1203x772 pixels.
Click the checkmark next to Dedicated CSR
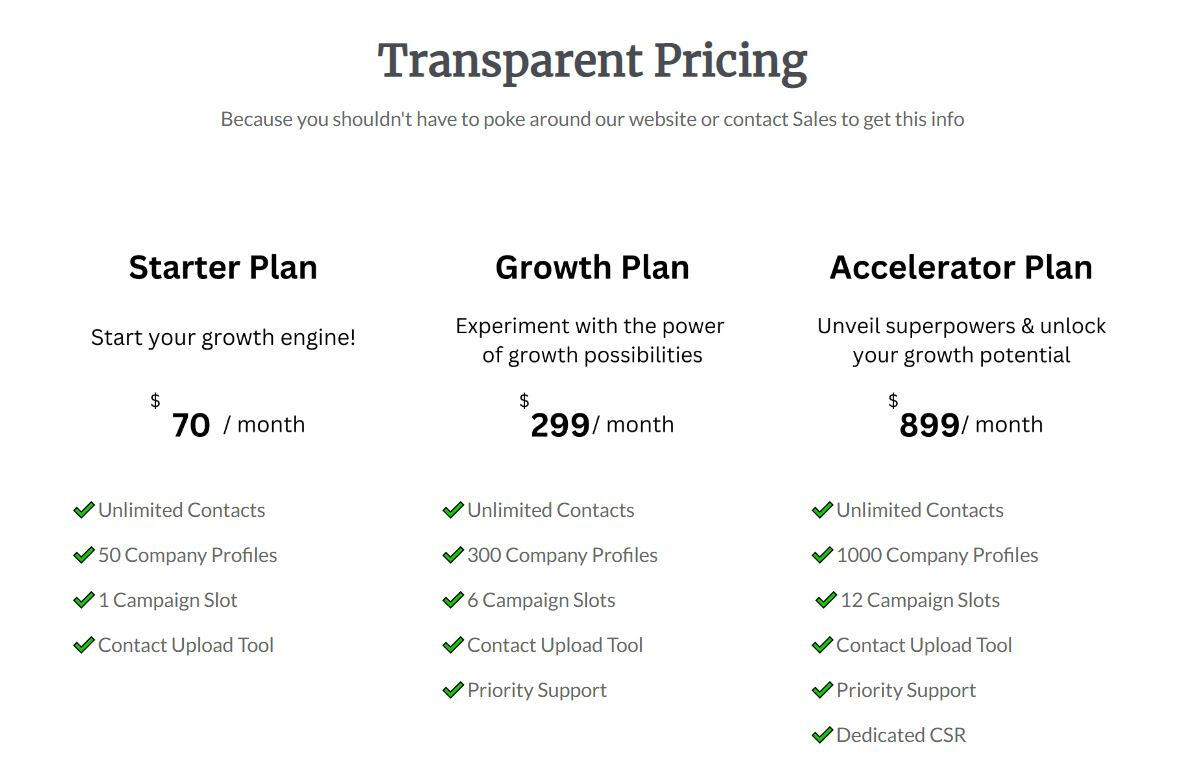822,735
